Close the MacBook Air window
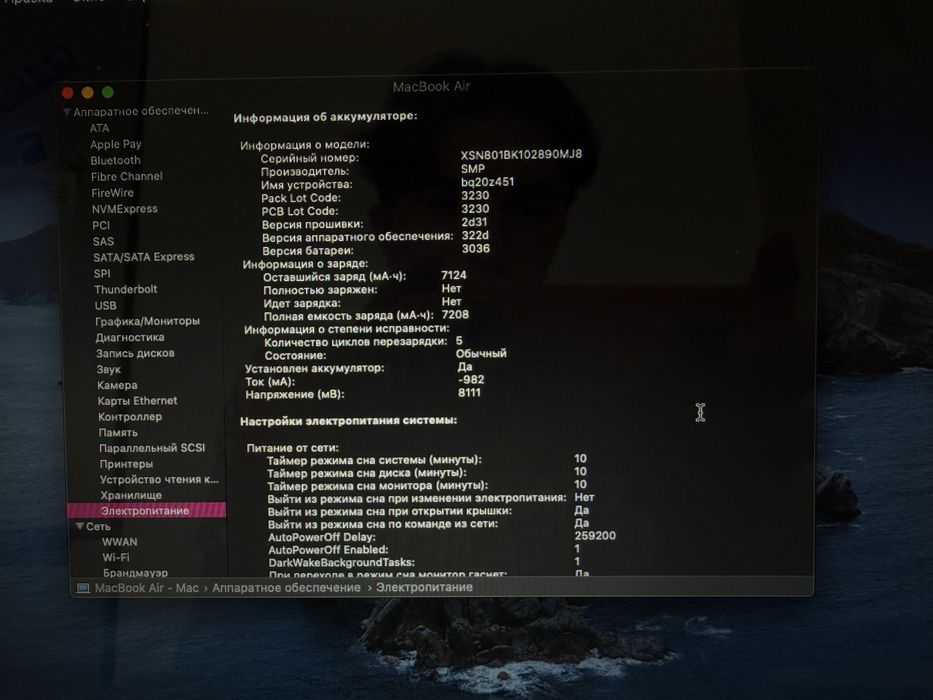Screen dimensions: 933x700 [x=67, y=93]
